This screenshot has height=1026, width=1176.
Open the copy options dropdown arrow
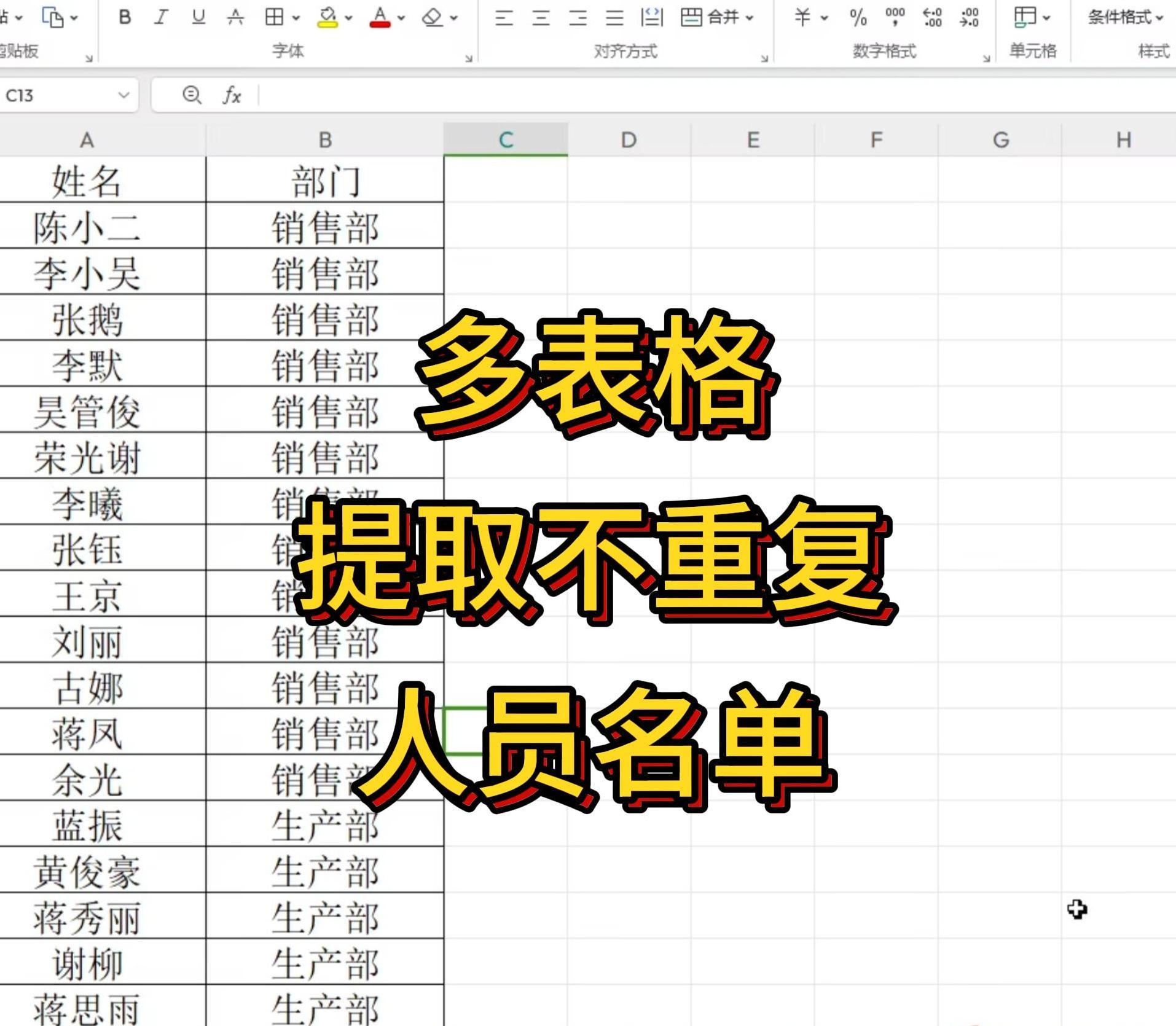pos(74,18)
